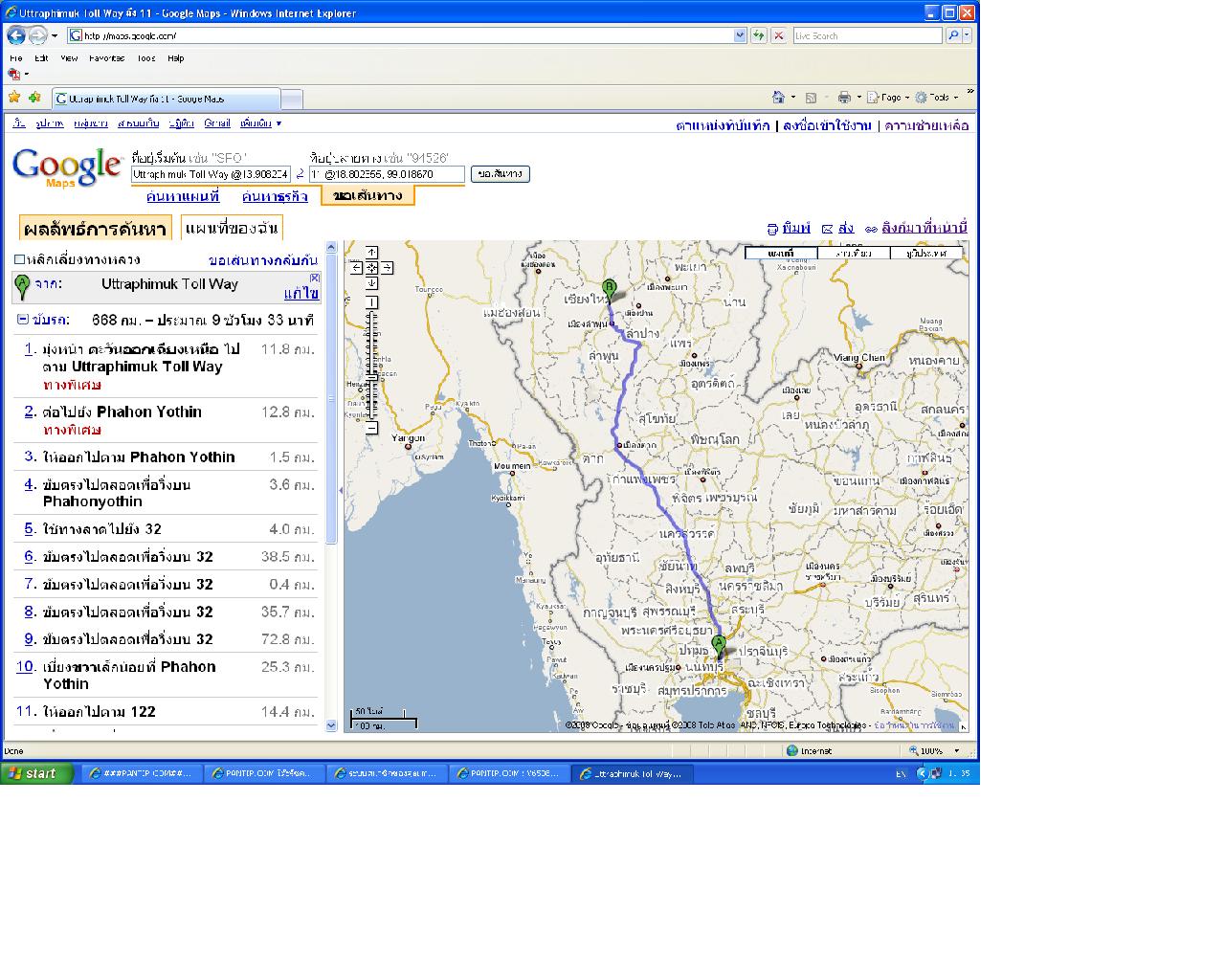
Task: Open the IE Page menu dropdown
Action: (890, 98)
